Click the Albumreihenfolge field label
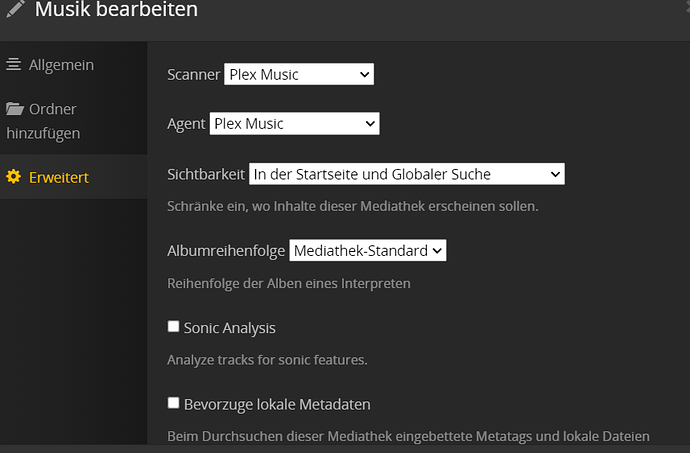690x453 pixels. point(226,251)
